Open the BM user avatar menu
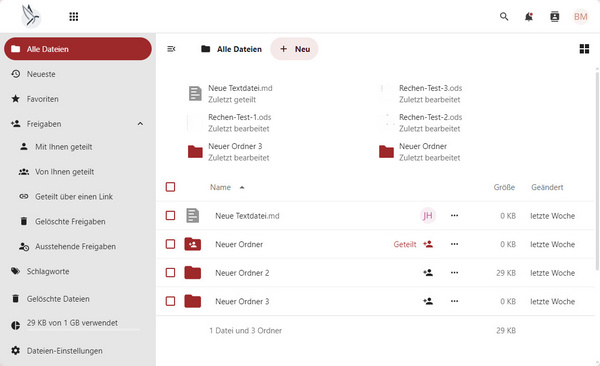600x366 pixels. [580, 16]
